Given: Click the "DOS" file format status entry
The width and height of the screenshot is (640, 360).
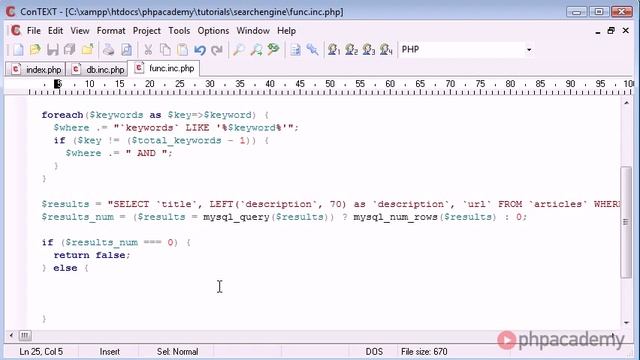Looking at the screenshot, I should coord(374,351).
